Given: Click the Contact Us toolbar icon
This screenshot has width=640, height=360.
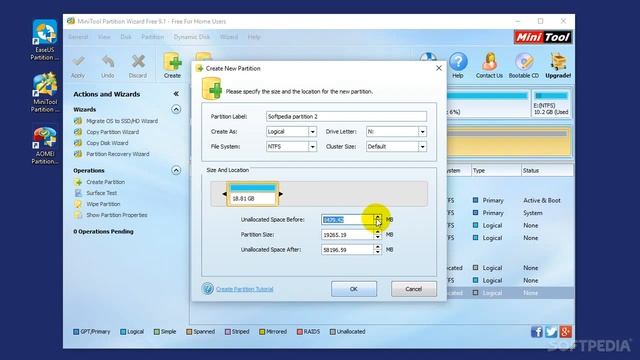Looking at the screenshot, I should point(489,65).
